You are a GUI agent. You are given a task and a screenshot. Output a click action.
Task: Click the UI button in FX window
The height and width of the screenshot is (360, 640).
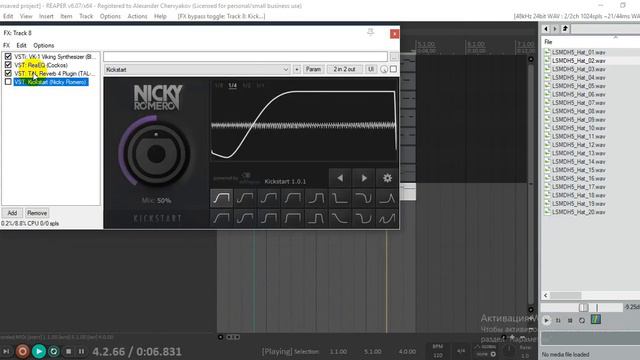click(371, 69)
